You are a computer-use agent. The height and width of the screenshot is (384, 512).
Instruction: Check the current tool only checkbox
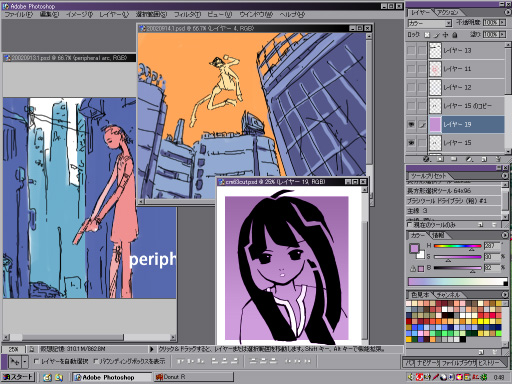pos(410,225)
